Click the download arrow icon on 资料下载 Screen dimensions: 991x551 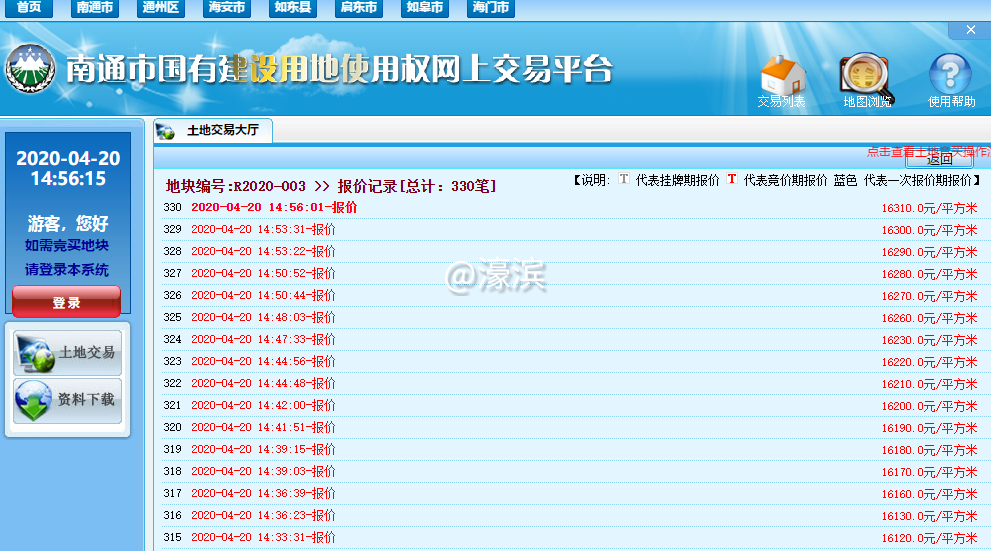coord(33,401)
